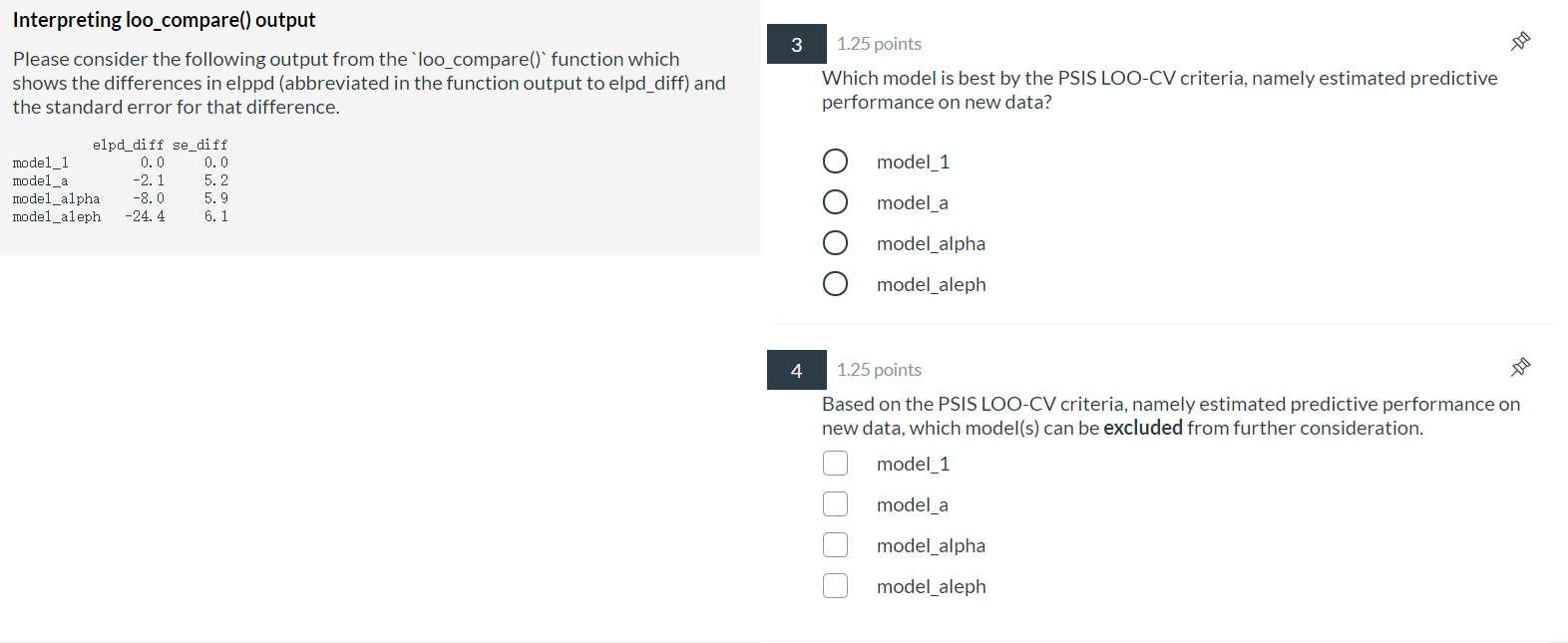Check the model_1 checkbox in question 4
The width and height of the screenshot is (1568, 643).
tap(836, 464)
